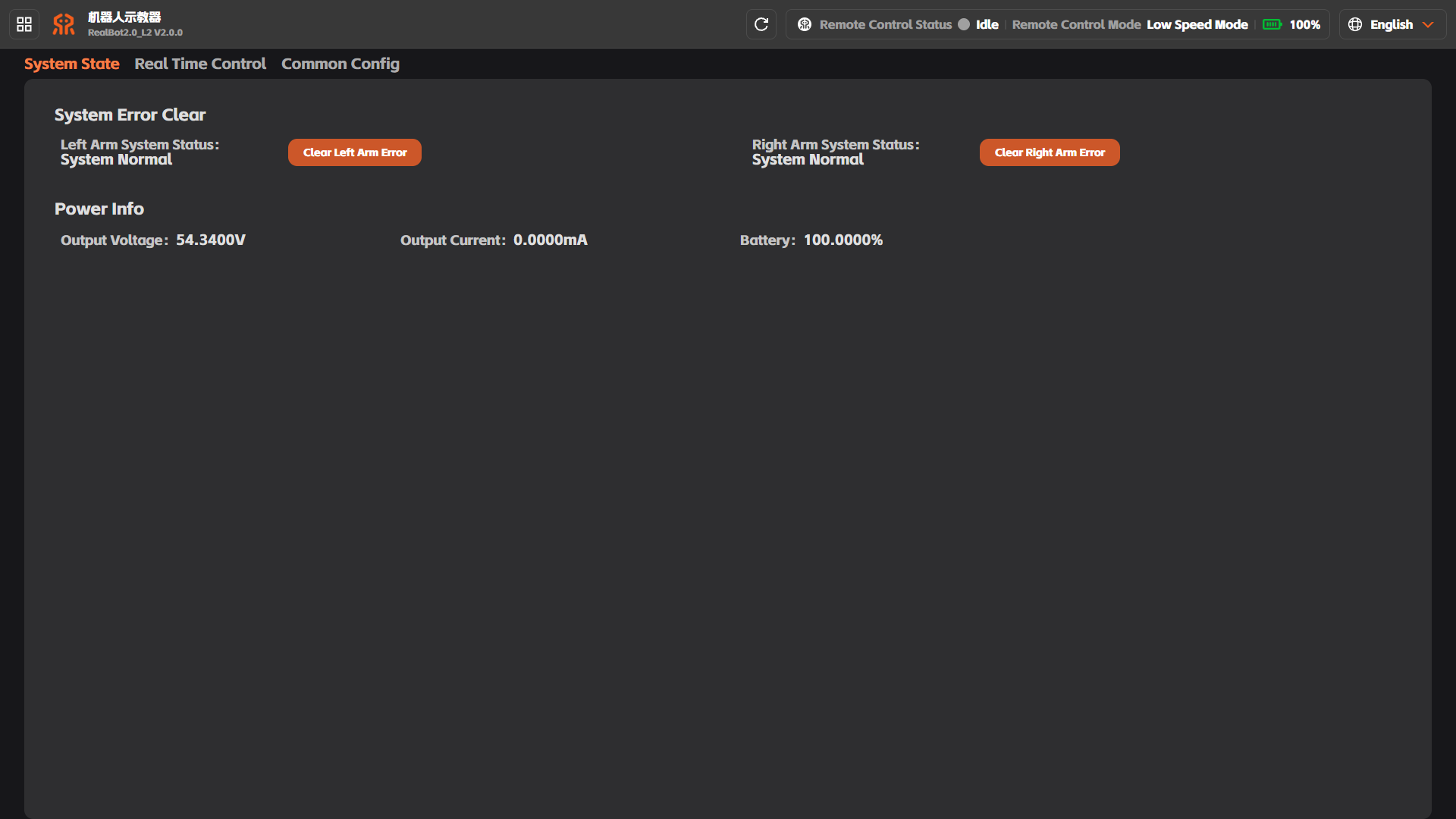This screenshot has width=1456, height=819.
Task: Select the System State tab
Action: pos(72,64)
